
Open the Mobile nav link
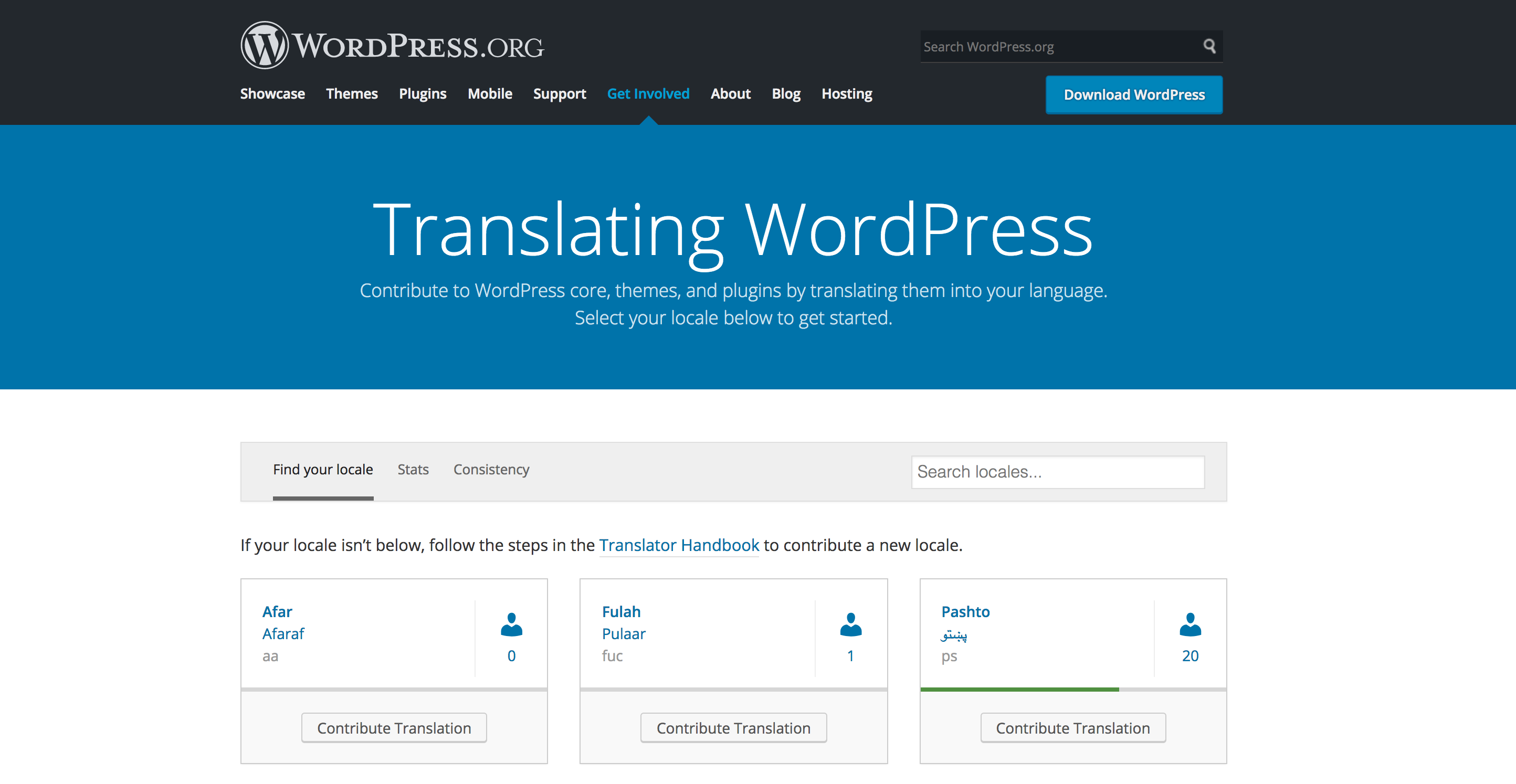[x=490, y=93]
